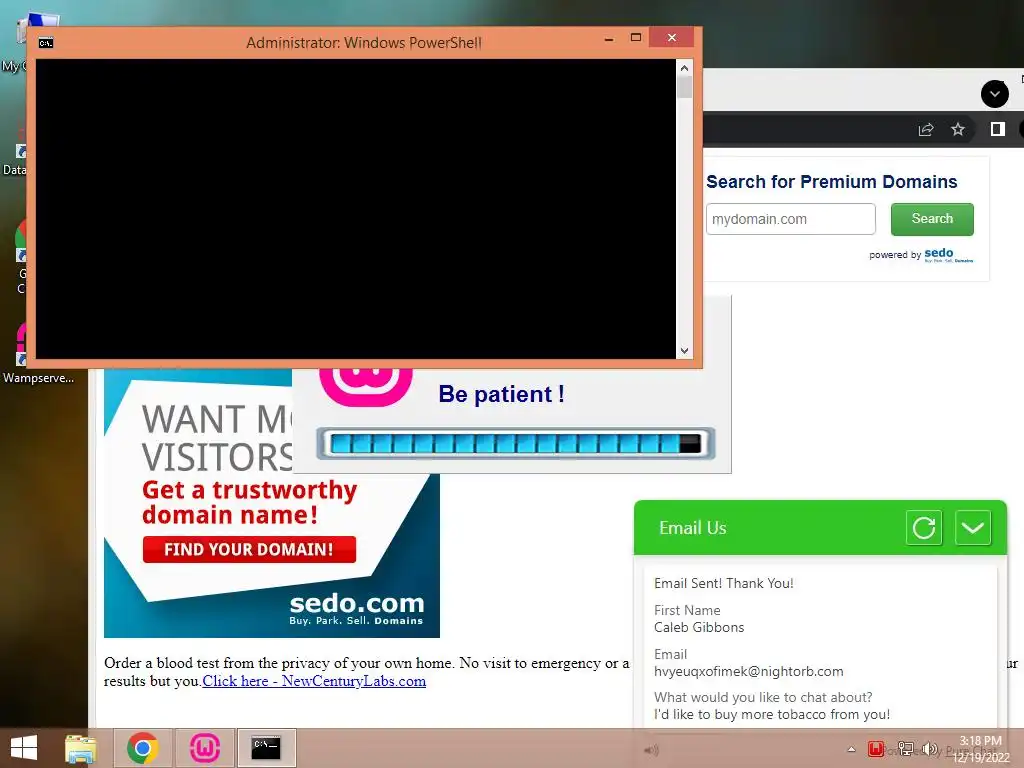Toggle the Chrome side panel icon
The image size is (1024, 768).
point(997,129)
